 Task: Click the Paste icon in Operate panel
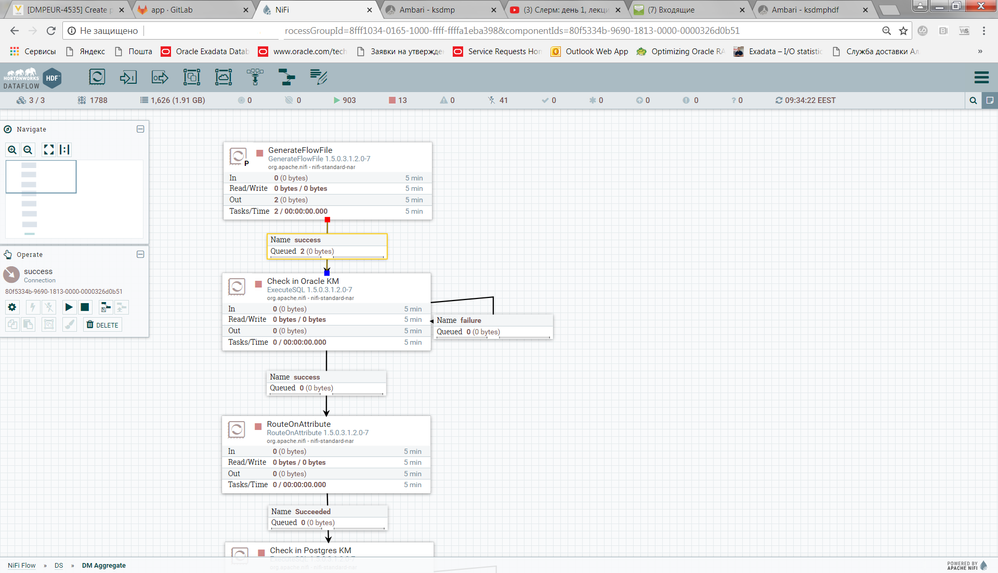pos(28,325)
